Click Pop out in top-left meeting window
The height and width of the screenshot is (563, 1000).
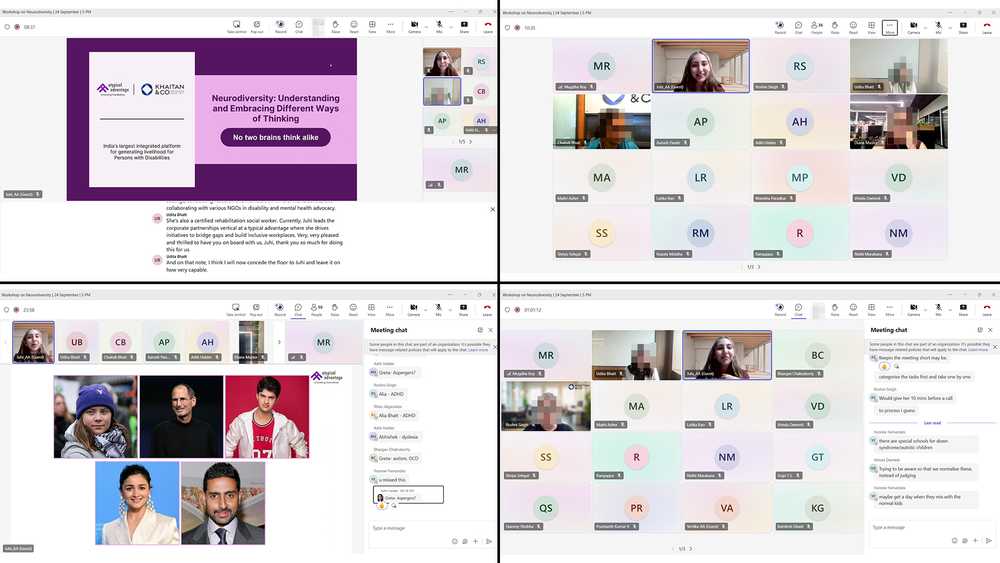pyautogui.click(x=256, y=27)
